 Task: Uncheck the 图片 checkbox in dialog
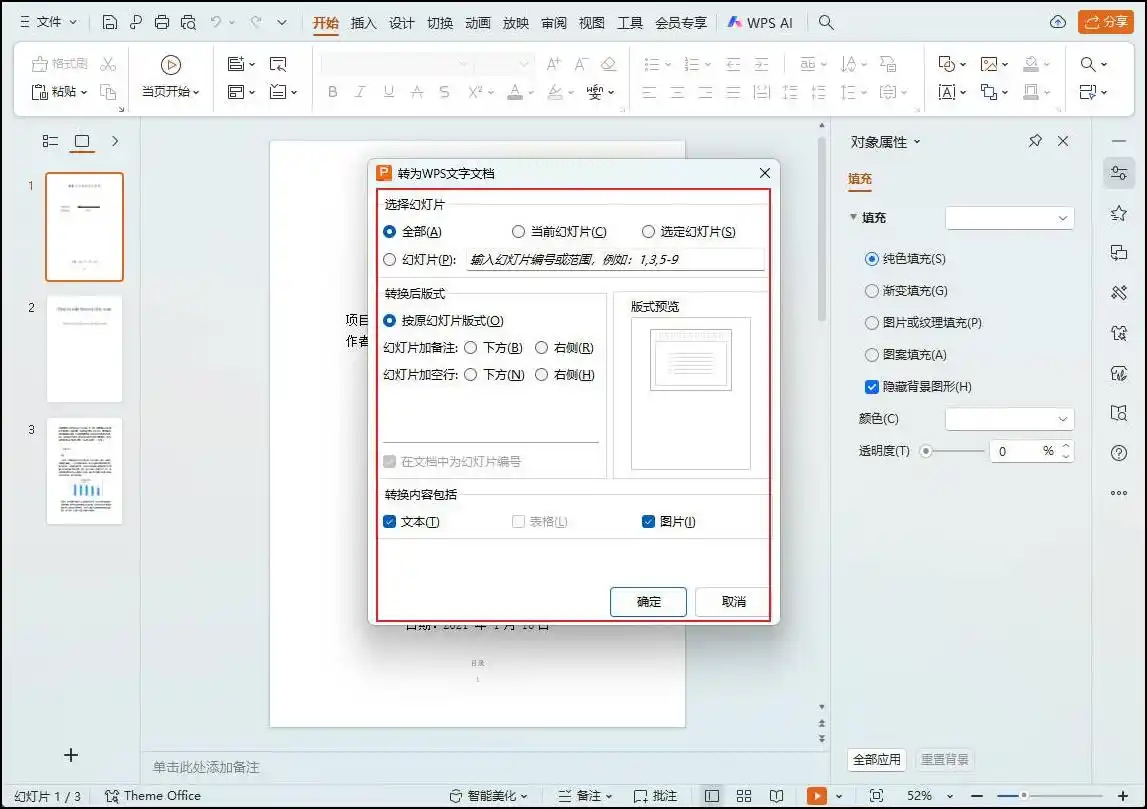click(x=649, y=522)
